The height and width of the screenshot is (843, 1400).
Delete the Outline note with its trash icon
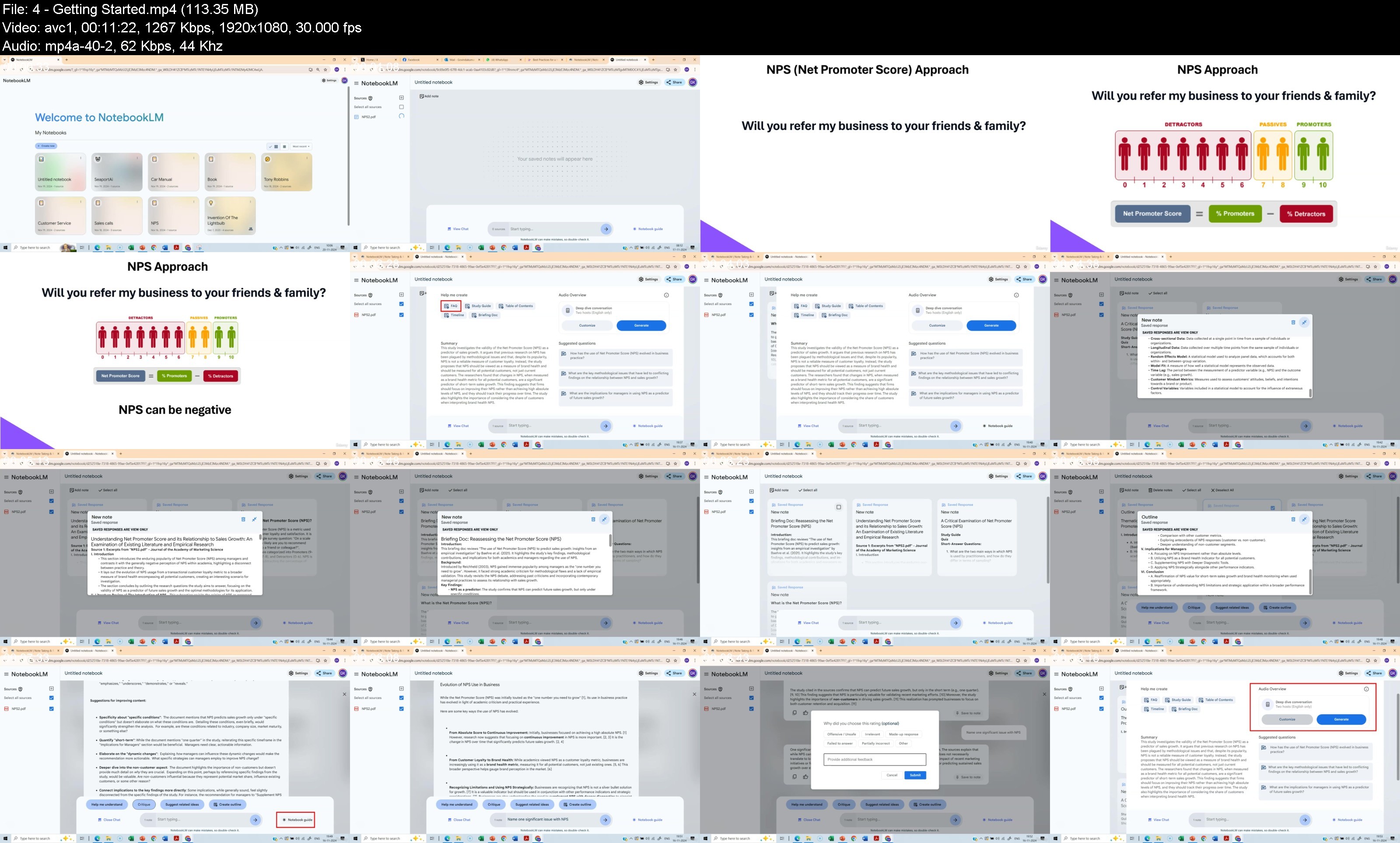click(1293, 519)
